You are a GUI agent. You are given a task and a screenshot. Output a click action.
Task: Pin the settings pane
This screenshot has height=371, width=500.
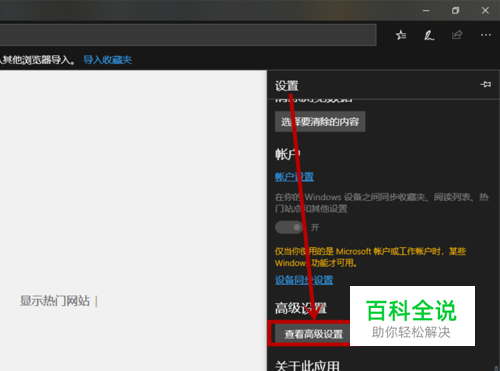[x=485, y=84]
